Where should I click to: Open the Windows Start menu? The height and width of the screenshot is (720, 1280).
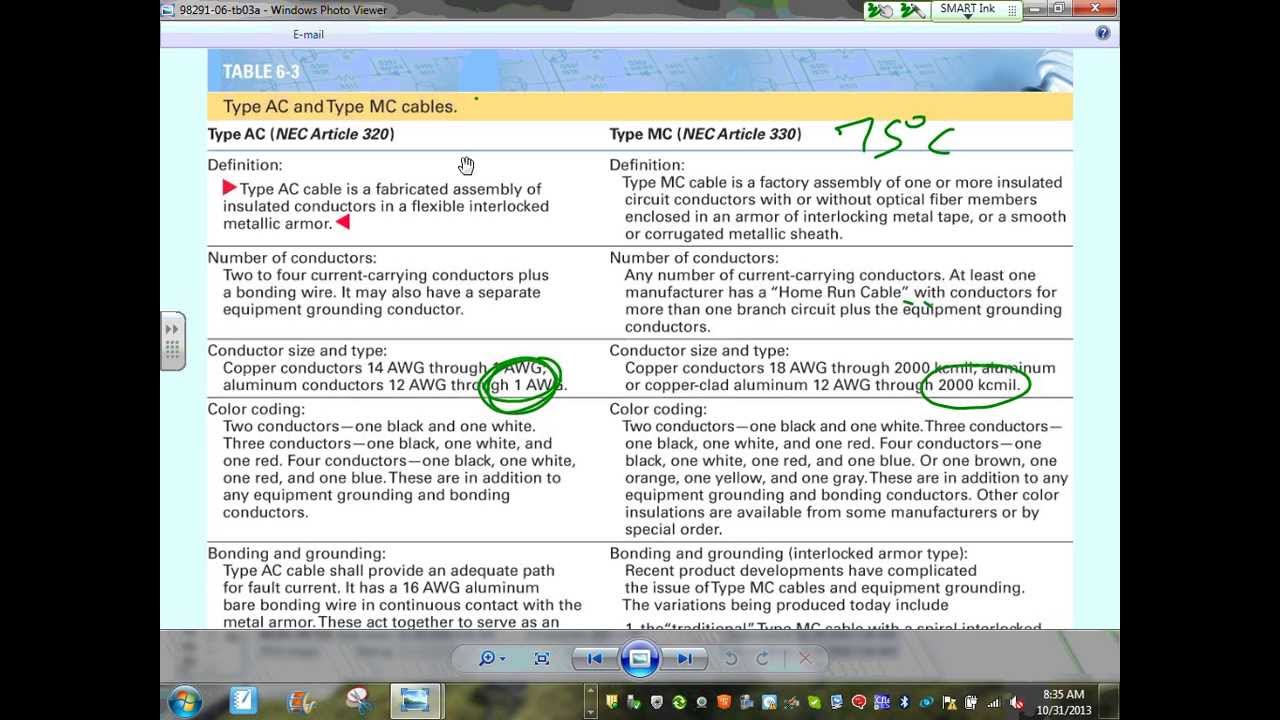185,701
